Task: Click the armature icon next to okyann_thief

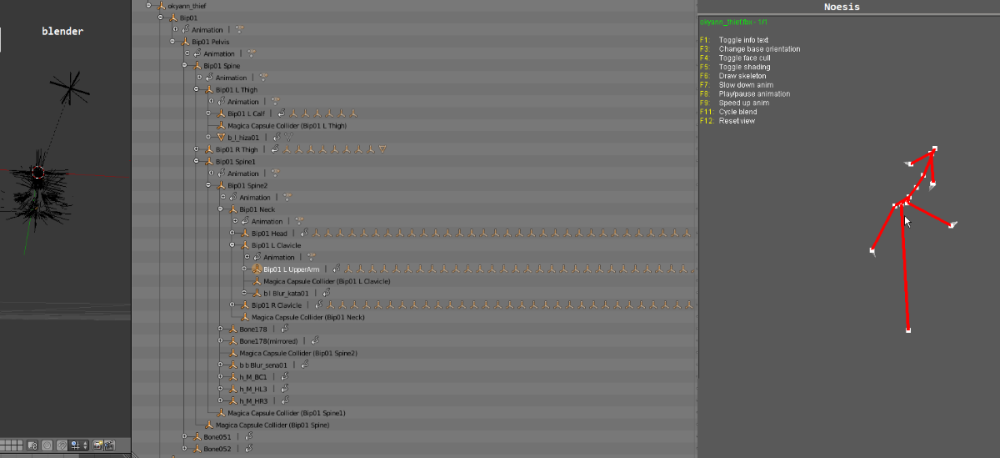Action: pyautogui.click(x=160, y=6)
